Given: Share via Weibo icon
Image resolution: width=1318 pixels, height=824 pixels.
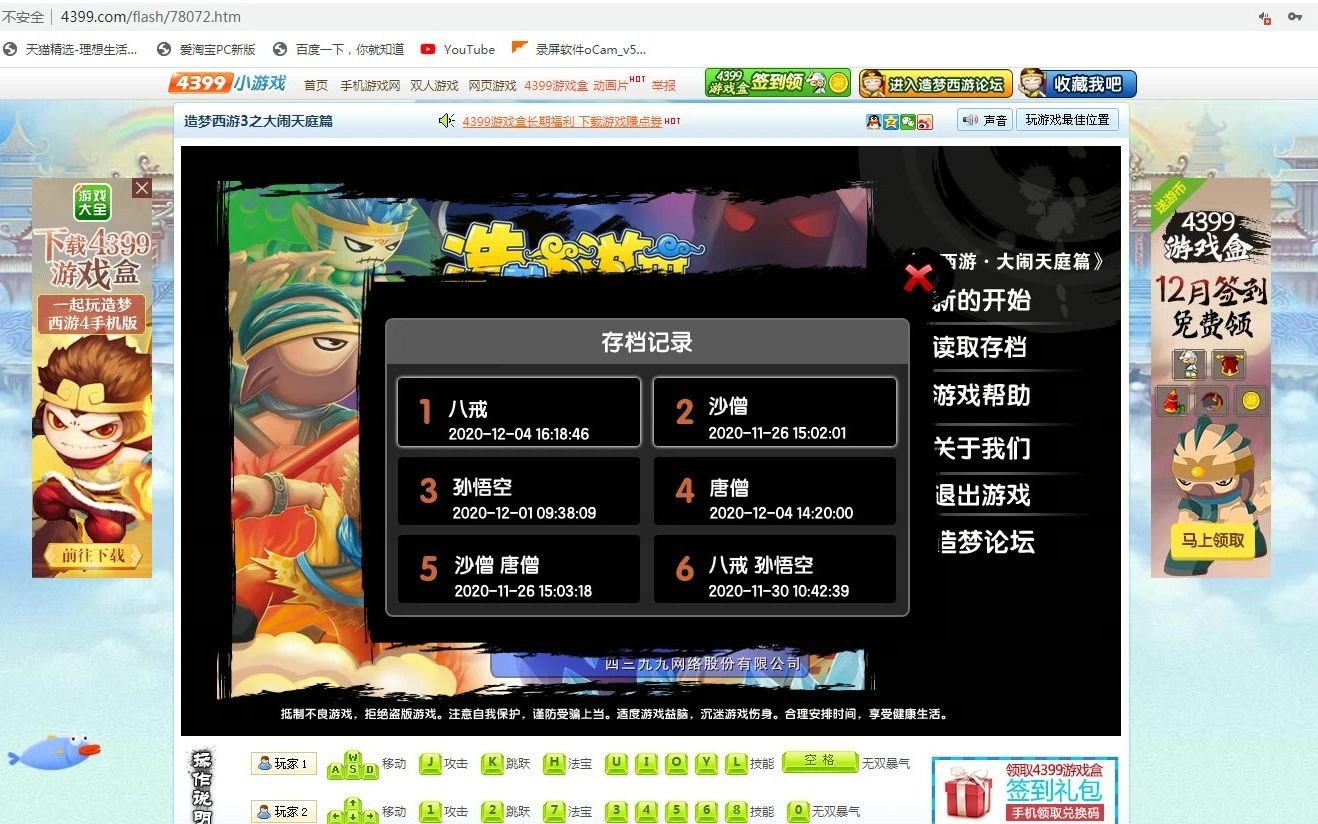Looking at the screenshot, I should 925,122.
